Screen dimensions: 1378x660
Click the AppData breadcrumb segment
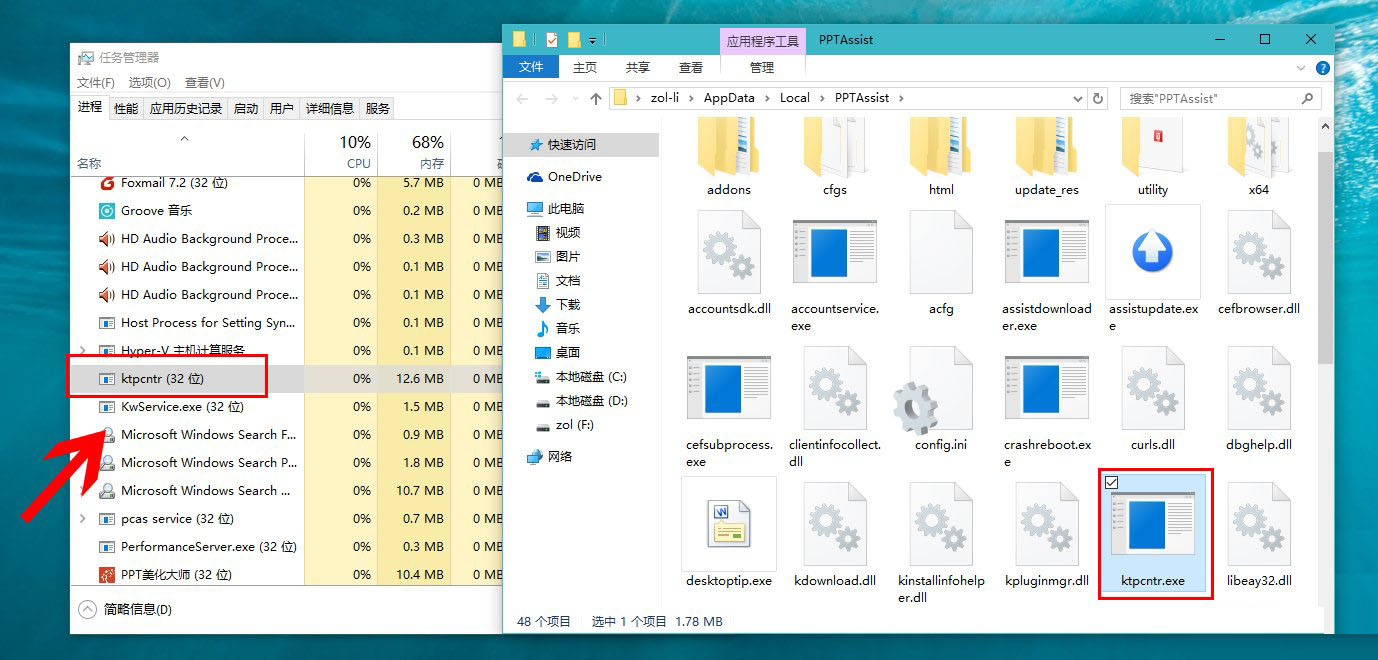click(x=728, y=98)
